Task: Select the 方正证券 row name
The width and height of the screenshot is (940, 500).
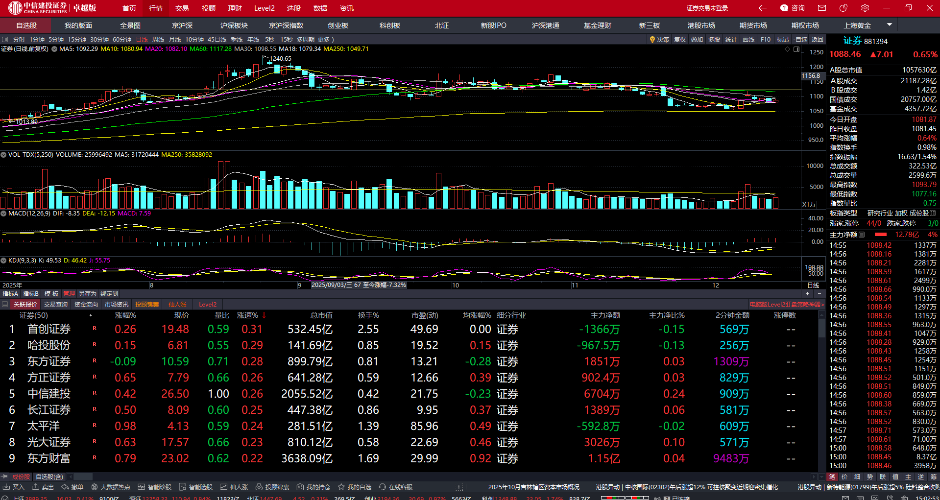Action: click(x=49, y=378)
